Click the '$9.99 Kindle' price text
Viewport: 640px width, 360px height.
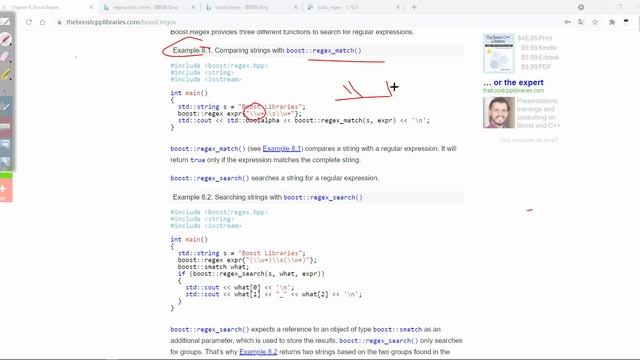[x=539, y=48]
